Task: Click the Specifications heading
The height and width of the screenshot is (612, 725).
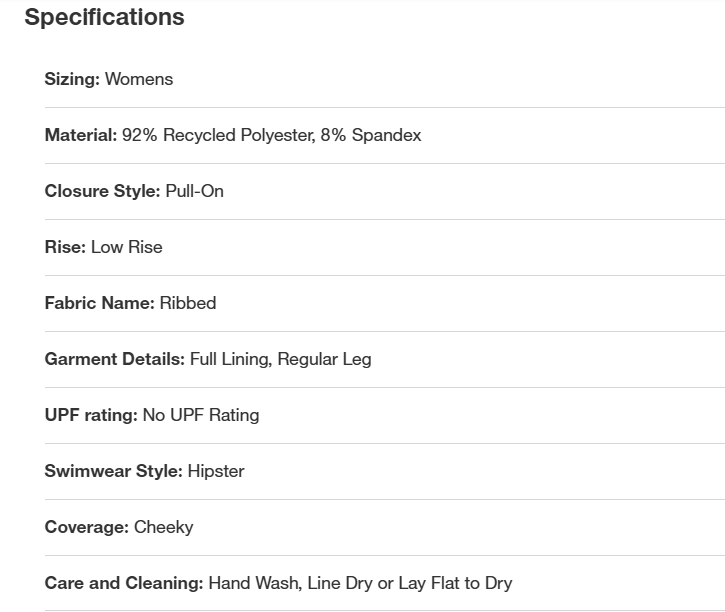Action: pyautogui.click(x=104, y=17)
